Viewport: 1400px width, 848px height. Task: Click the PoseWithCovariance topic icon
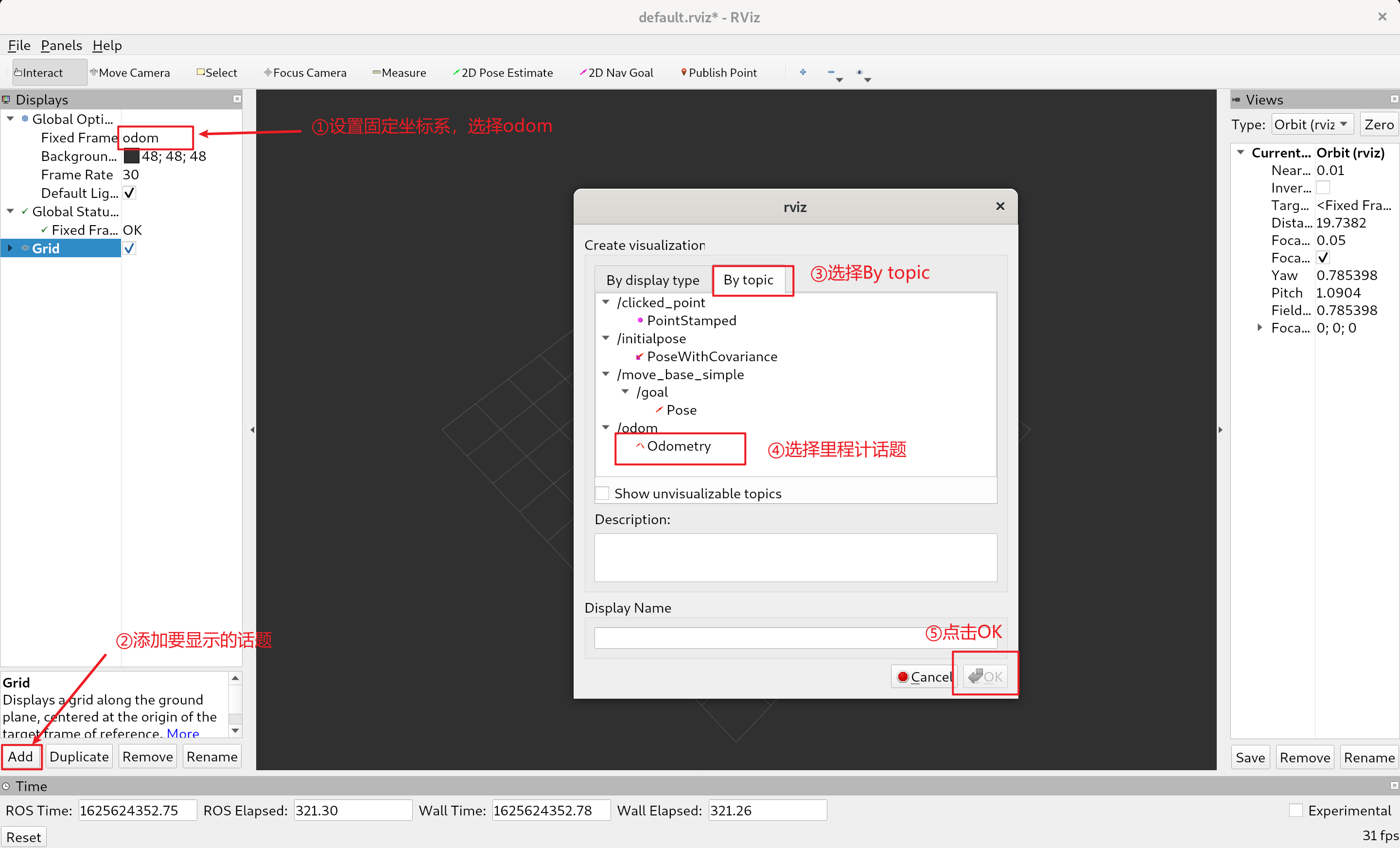[640, 356]
